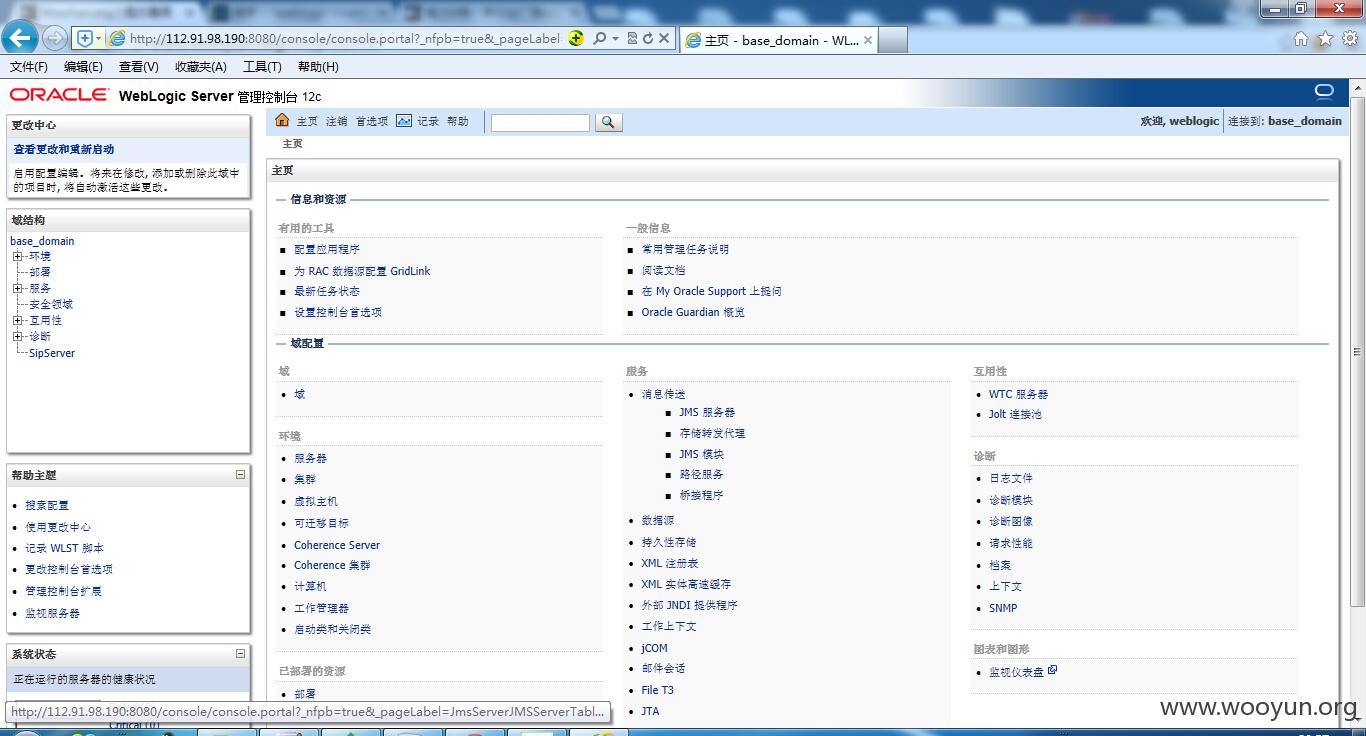This screenshot has width=1366, height=736.
Task: Select 部署 in the domain tree
Action: pyautogui.click(x=40, y=272)
